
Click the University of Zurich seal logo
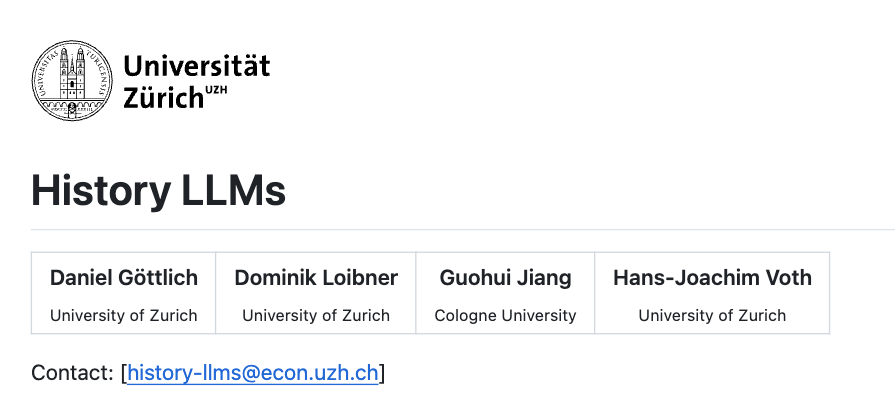pos(71,82)
